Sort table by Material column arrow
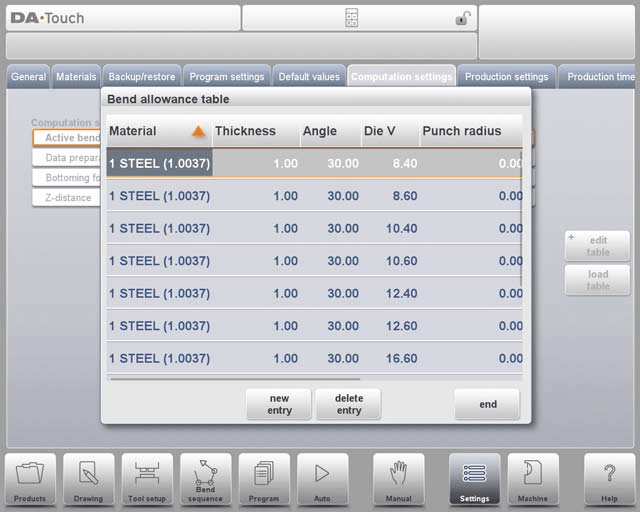Viewport: 640px width, 512px height. (x=198, y=131)
